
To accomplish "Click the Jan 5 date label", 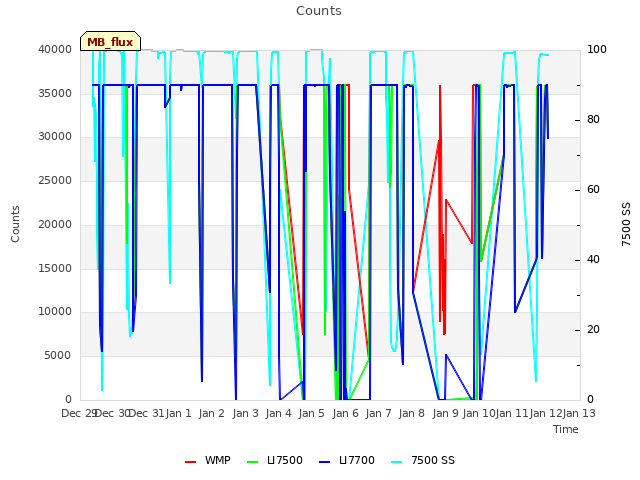I will coord(312,413).
